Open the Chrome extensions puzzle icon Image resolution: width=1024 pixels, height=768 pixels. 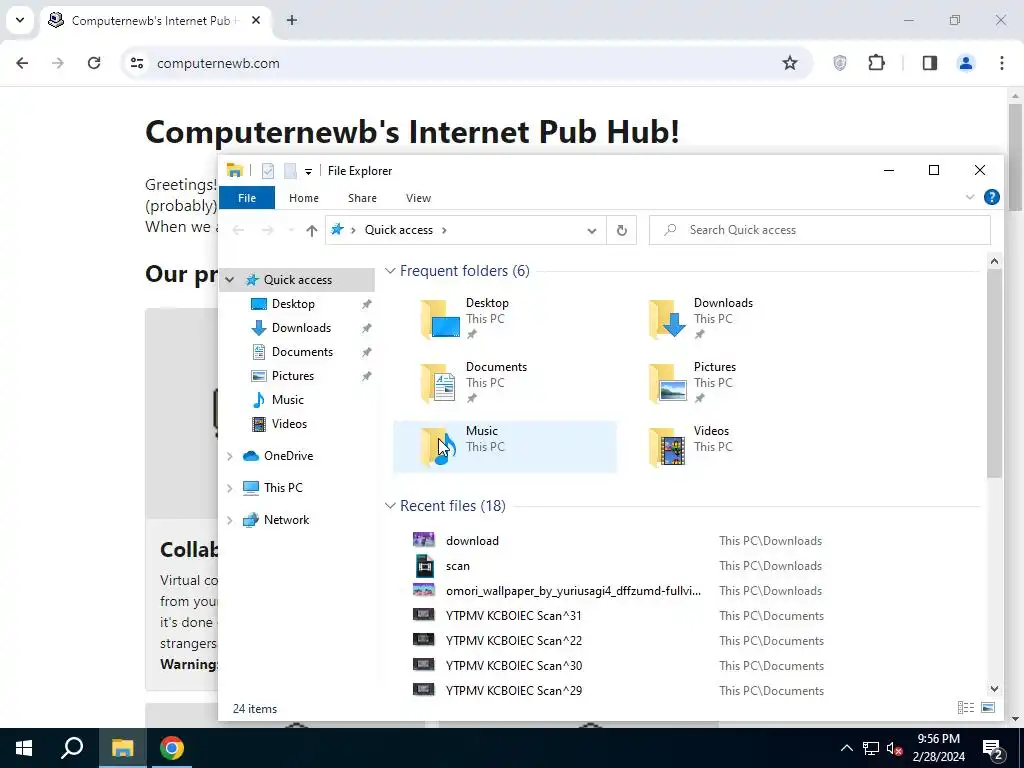876,63
